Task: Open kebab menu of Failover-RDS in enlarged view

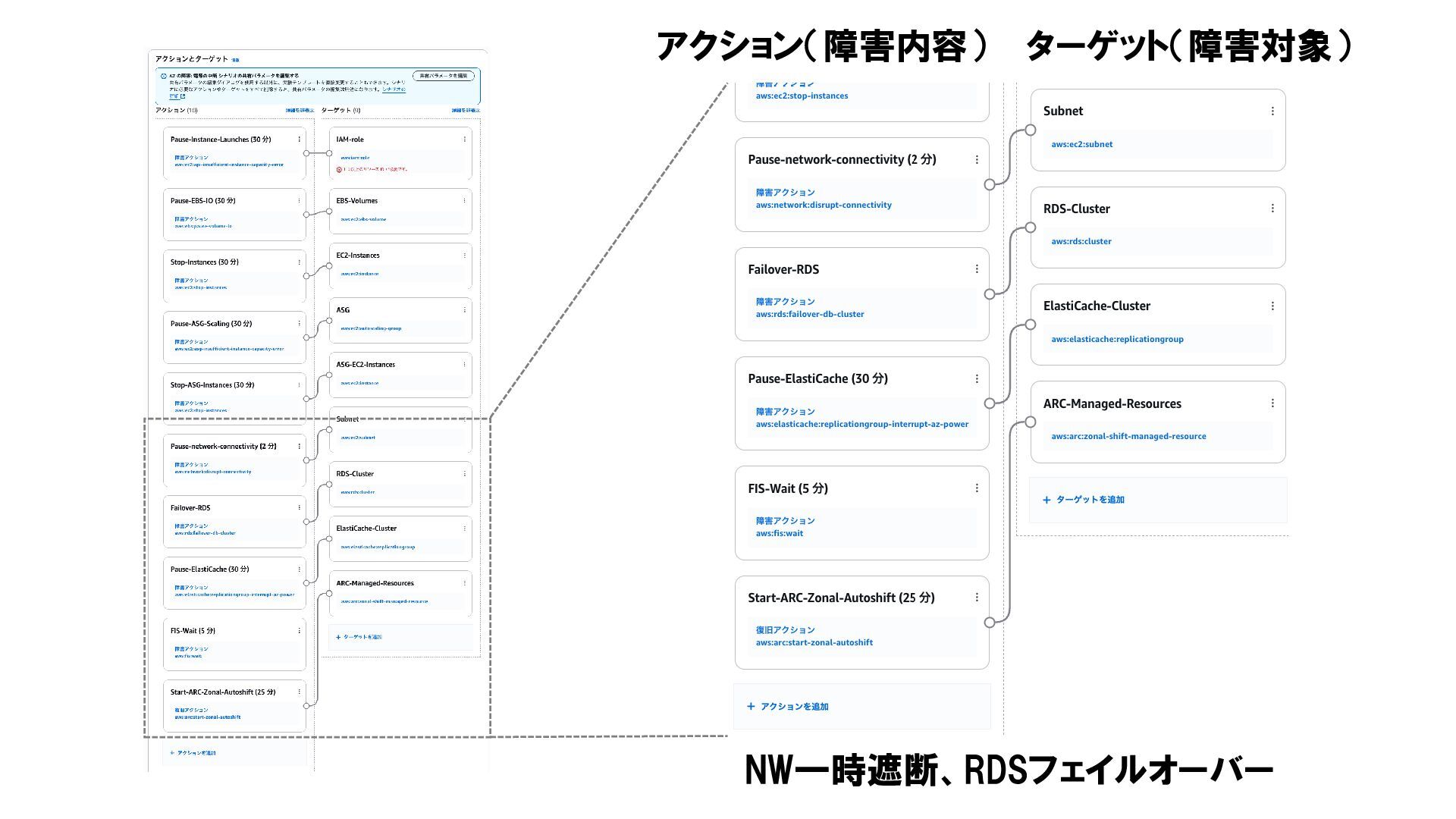Action: 977,269
